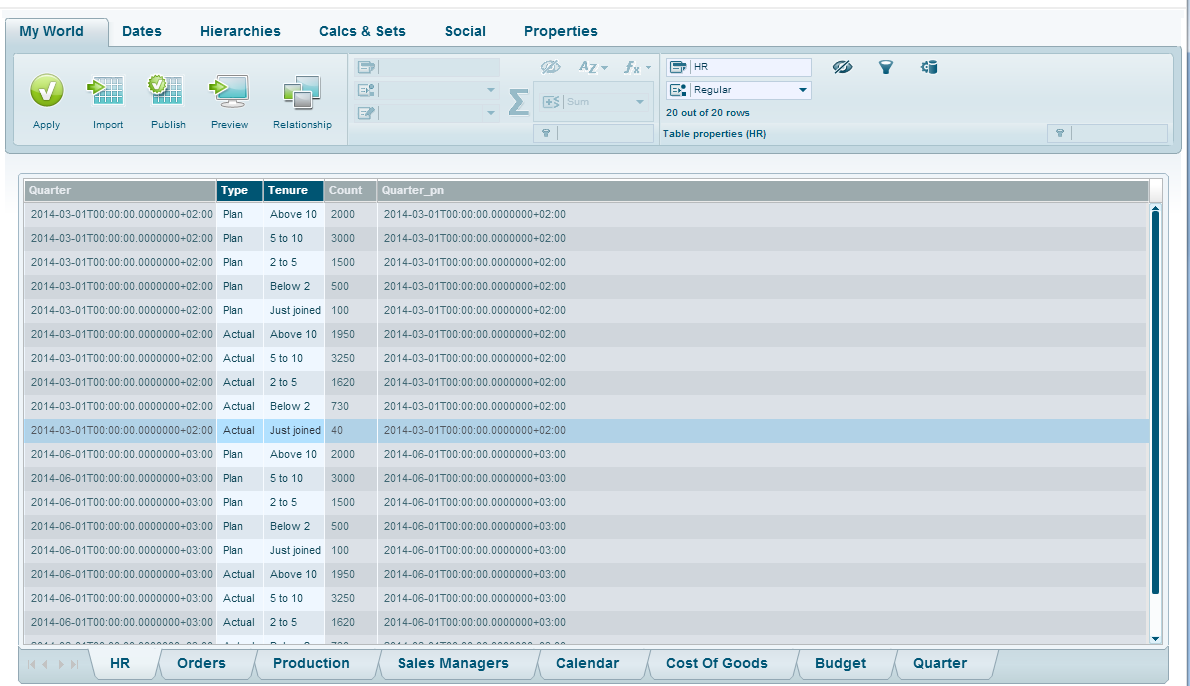Switch to the Cost Of Goods tab

pos(716,663)
